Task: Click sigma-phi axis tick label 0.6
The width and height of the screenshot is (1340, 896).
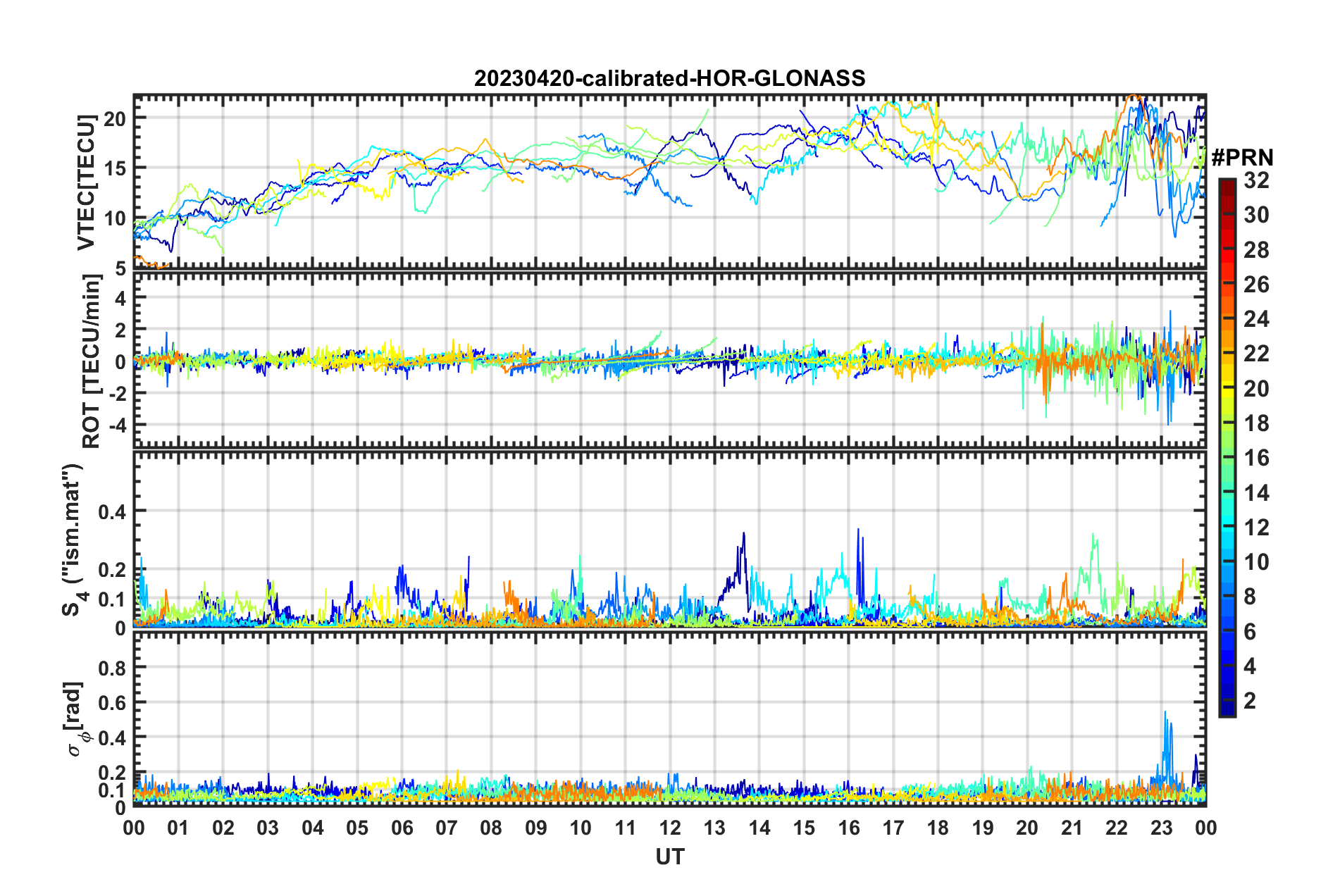Action: coord(111,702)
